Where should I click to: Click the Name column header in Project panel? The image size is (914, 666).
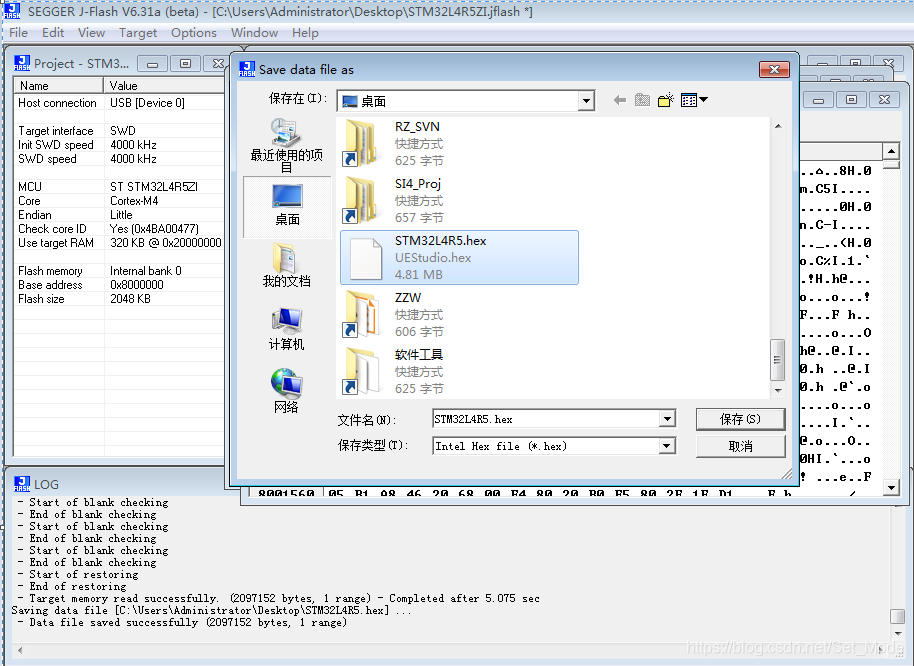point(58,86)
